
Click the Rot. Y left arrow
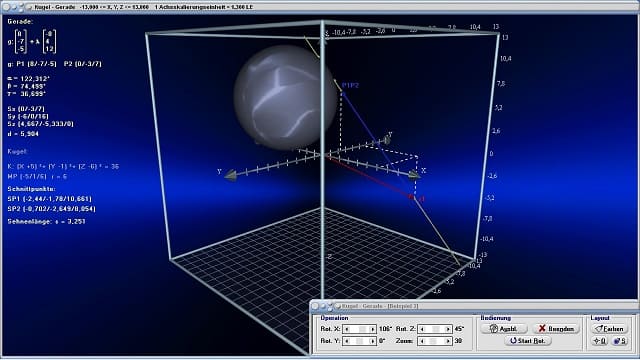pyautogui.click(x=347, y=341)
